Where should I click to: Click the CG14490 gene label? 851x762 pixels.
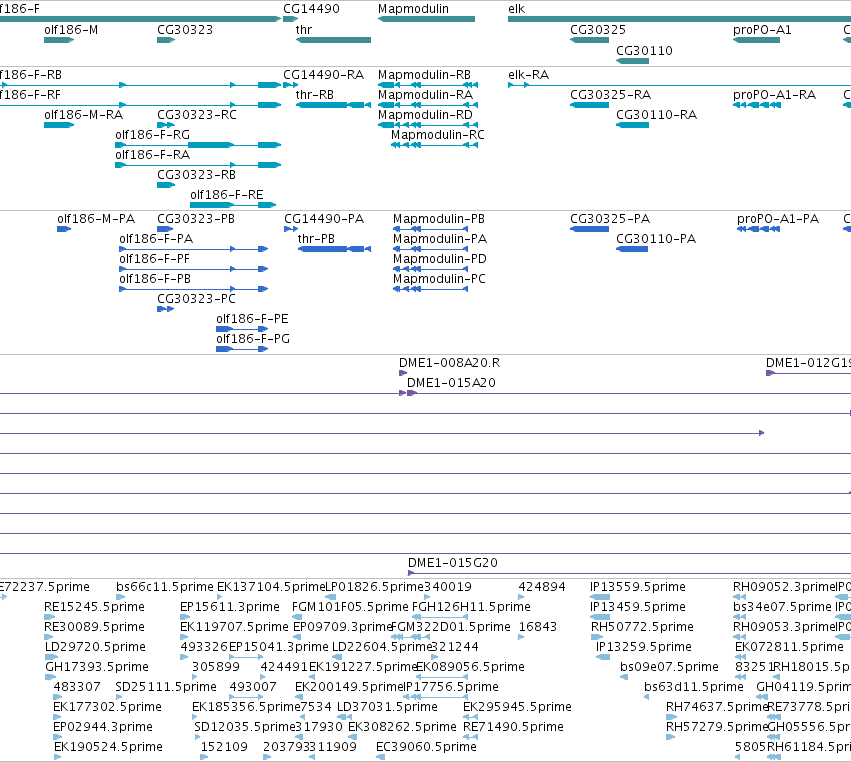312,9
